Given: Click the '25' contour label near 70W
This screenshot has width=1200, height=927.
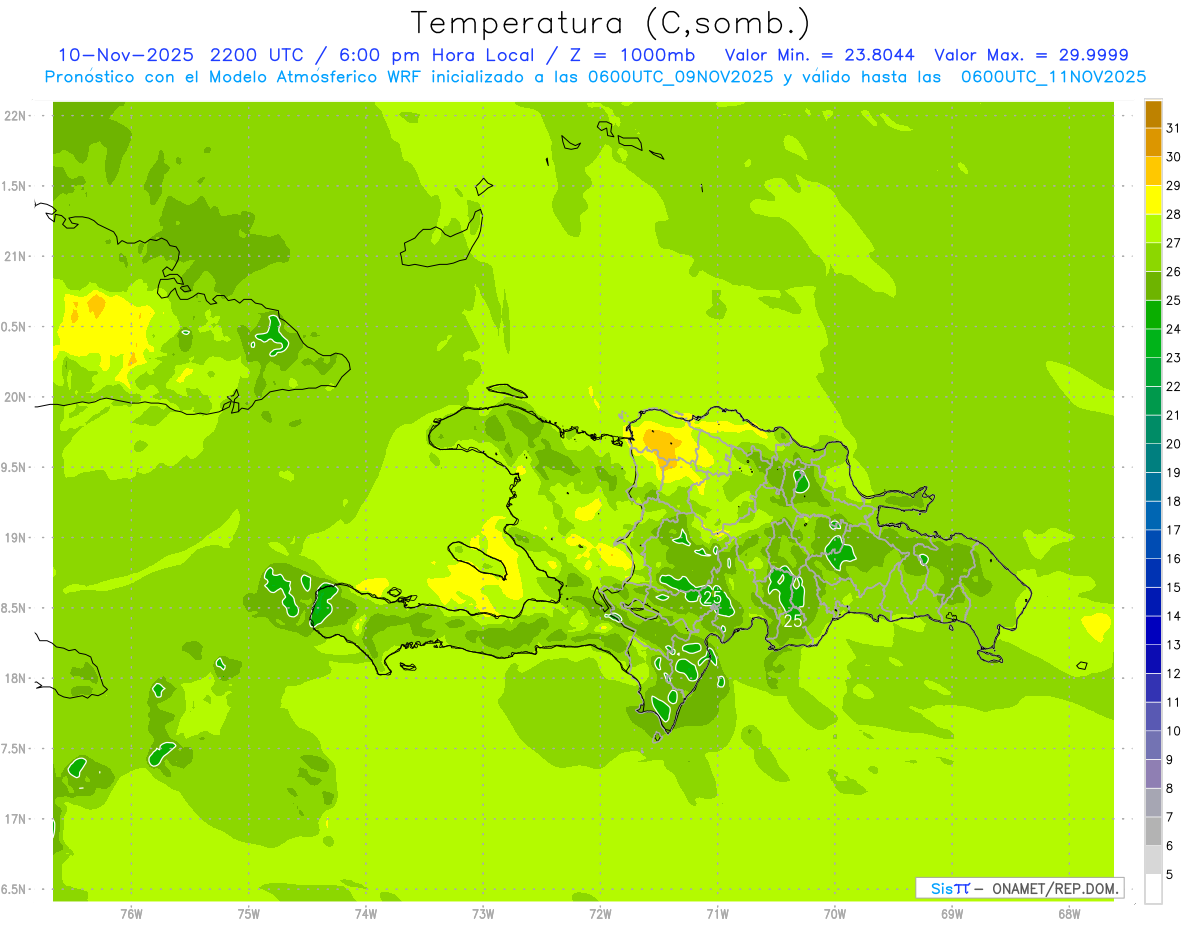Looking at the screenshot, I should click(793, 620).
